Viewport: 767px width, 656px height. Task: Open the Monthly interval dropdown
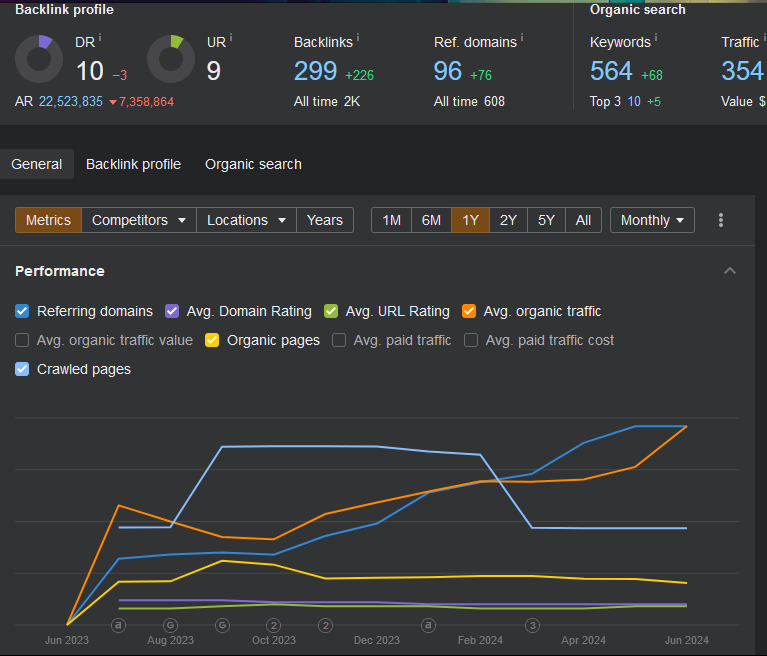(x=652, y=220)
